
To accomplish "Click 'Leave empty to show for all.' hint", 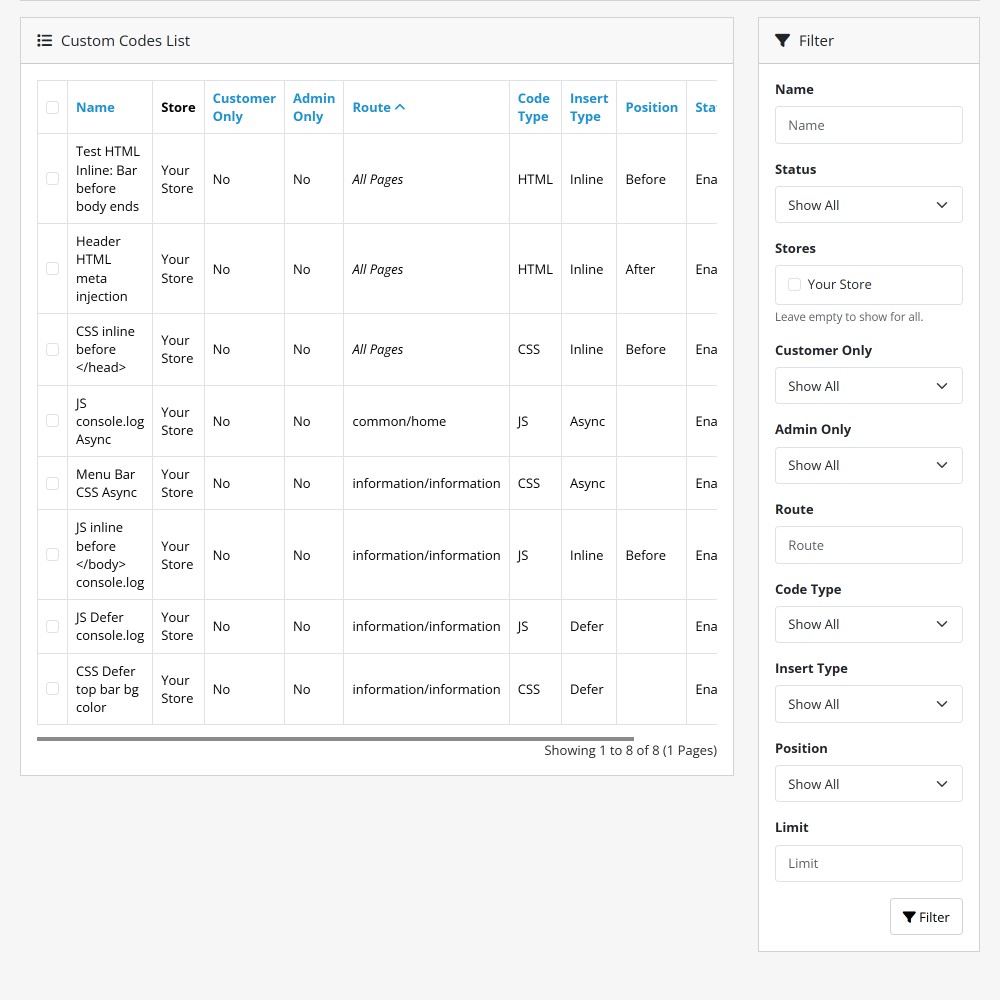I will pyautogui.click(x=849, y=317).
